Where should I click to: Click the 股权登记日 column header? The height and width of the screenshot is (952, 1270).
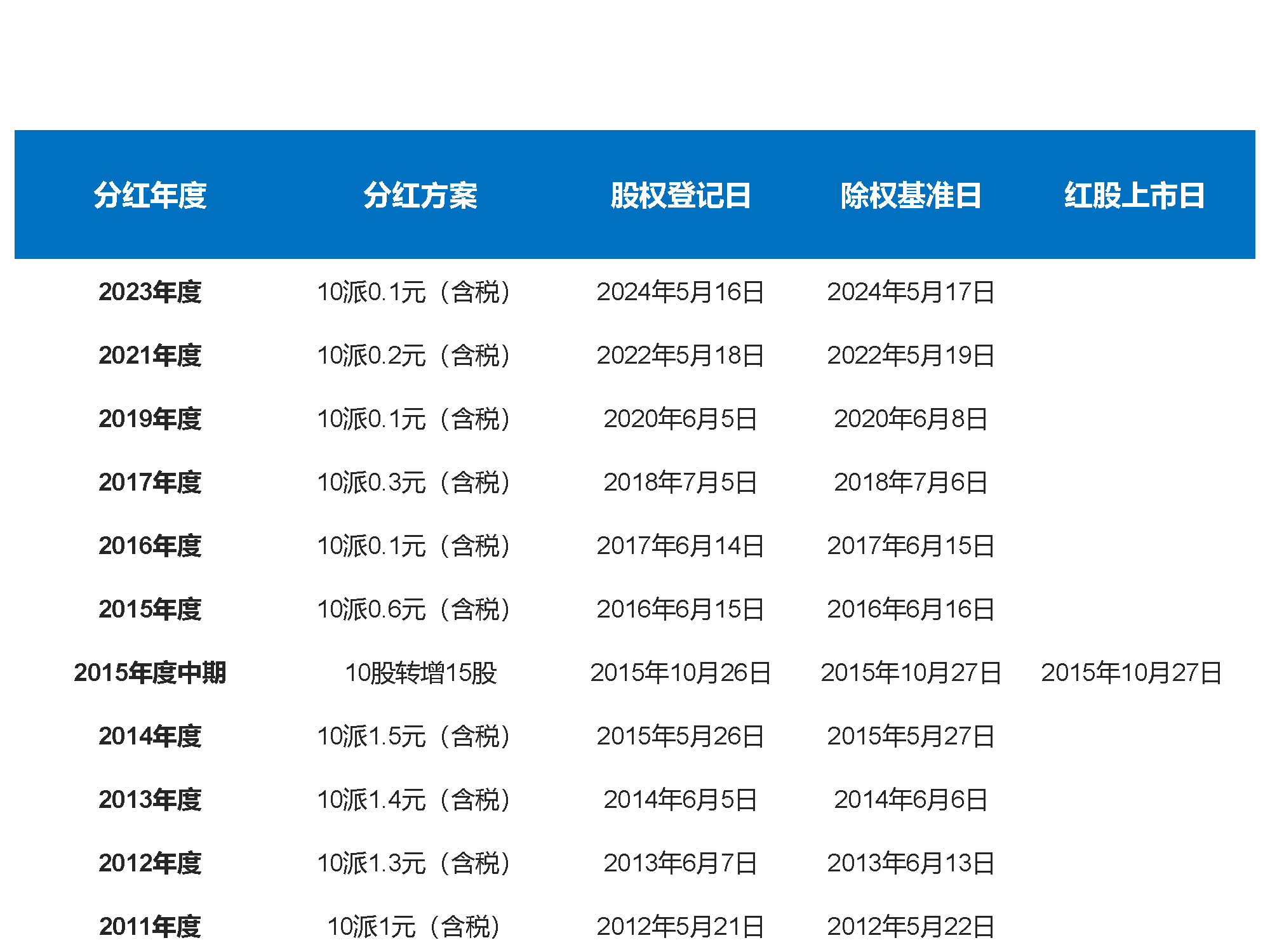[680, 195]
